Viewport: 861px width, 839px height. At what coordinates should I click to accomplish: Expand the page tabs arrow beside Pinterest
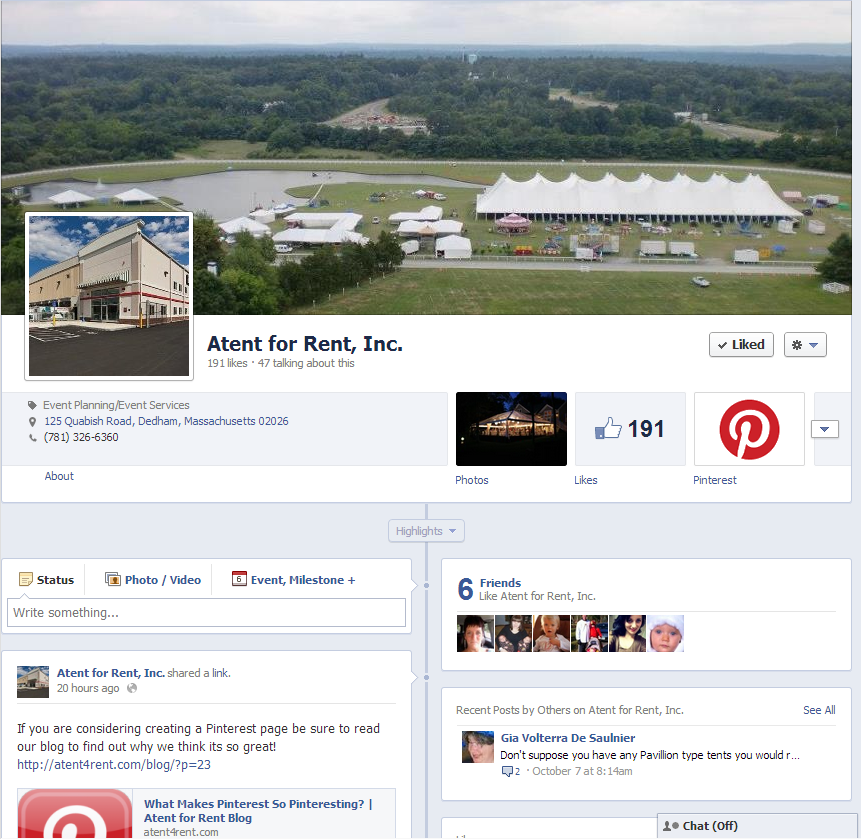824,429
